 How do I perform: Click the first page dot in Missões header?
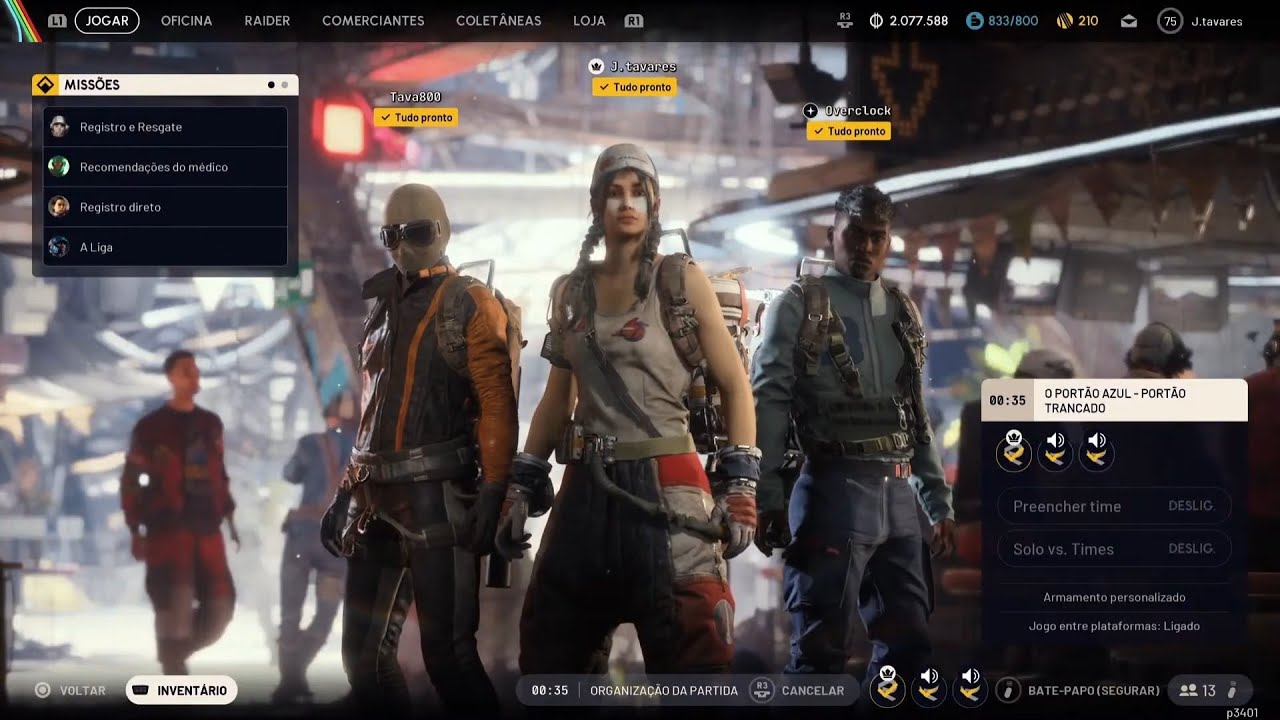point(271,85)
